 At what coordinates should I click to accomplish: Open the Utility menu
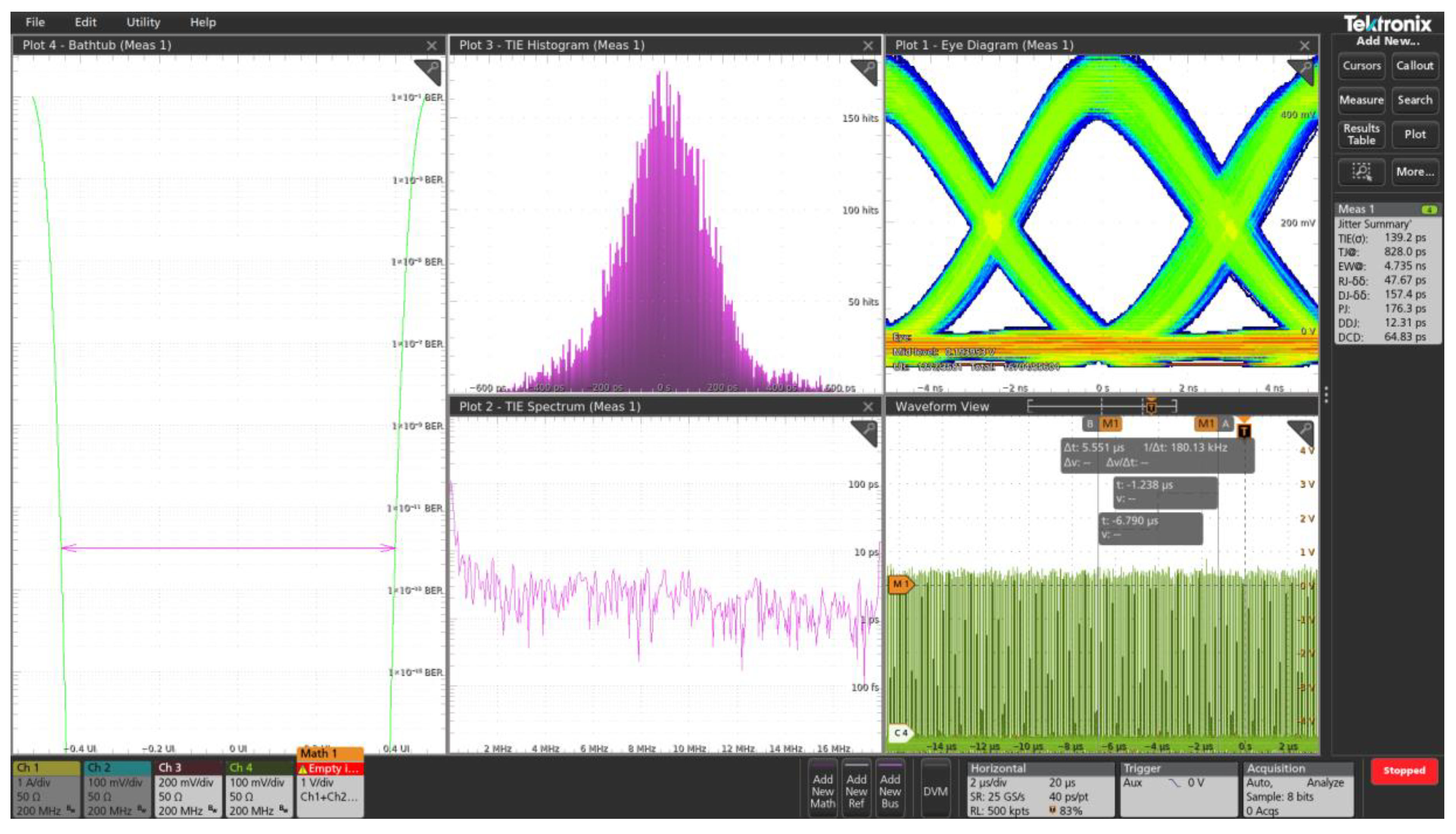[143, 22]
